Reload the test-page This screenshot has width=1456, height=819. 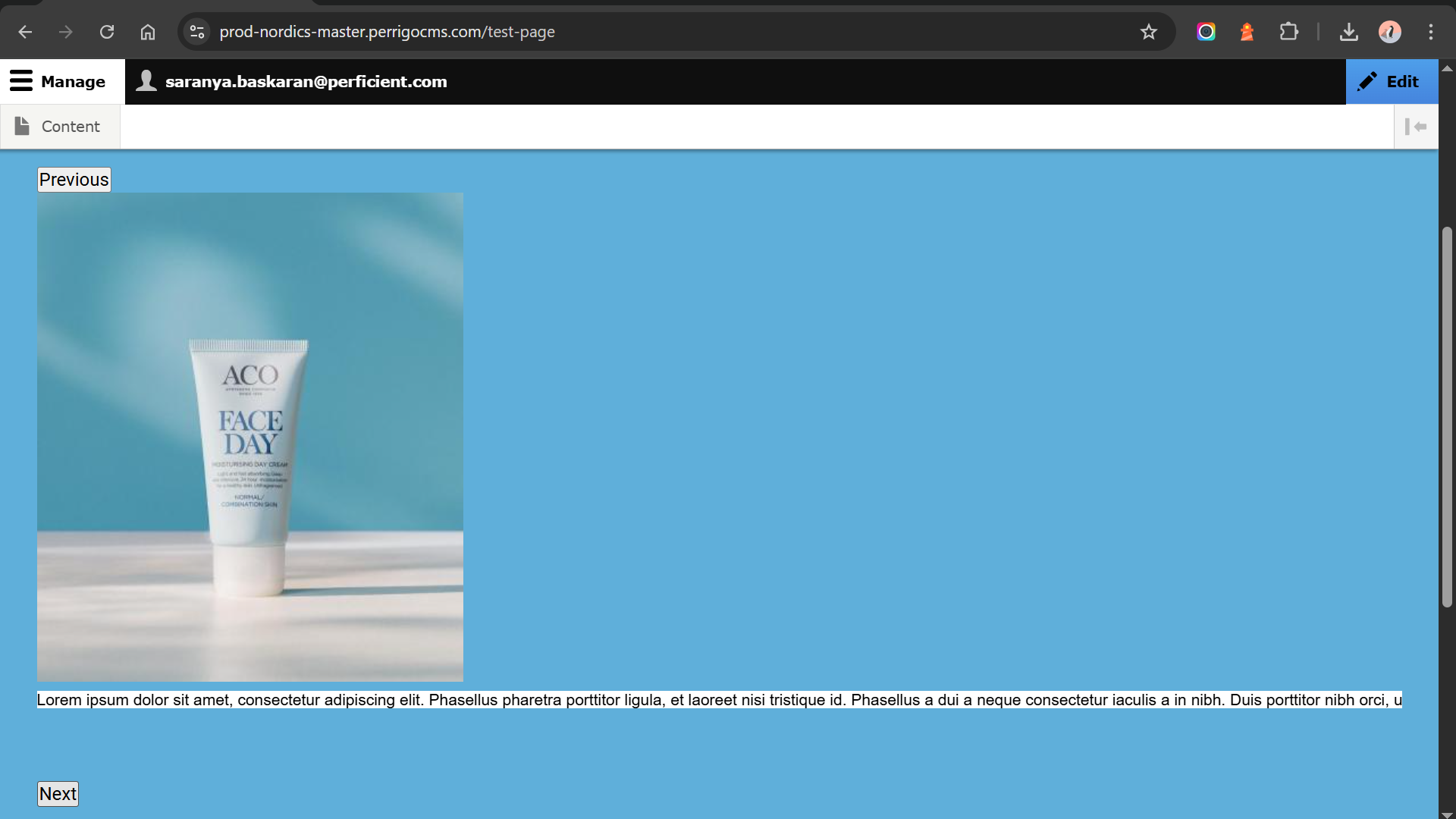[x=107, y=32]
